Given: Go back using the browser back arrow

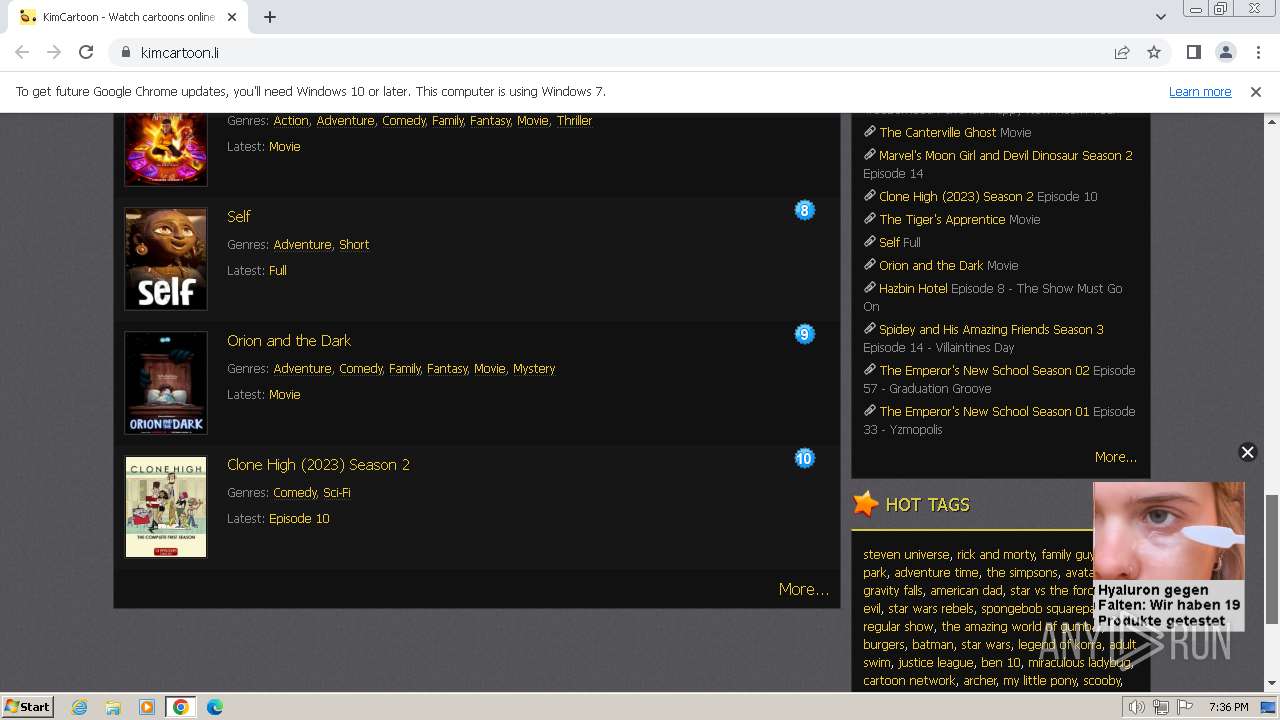Looking at the screenshot, I should (22, 52).
